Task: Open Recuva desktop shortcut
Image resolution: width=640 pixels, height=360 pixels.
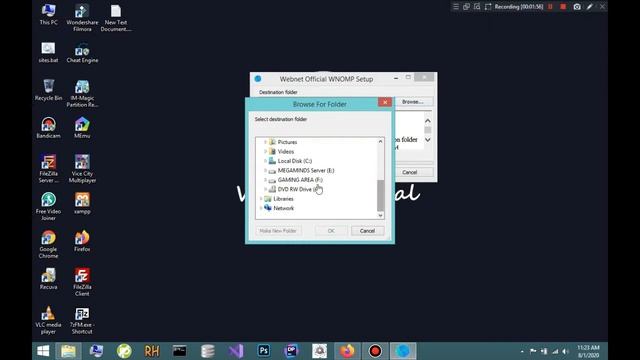Action: pyautogui.click(x=48, y=279)
